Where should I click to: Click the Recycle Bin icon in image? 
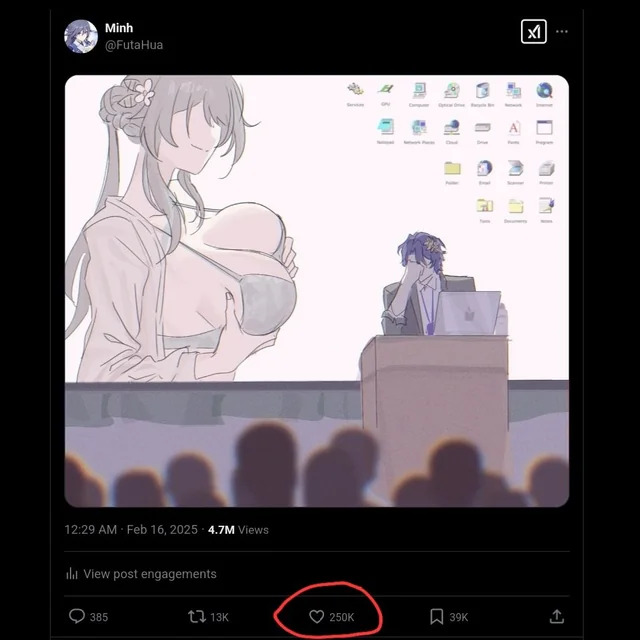click(482, 91)
